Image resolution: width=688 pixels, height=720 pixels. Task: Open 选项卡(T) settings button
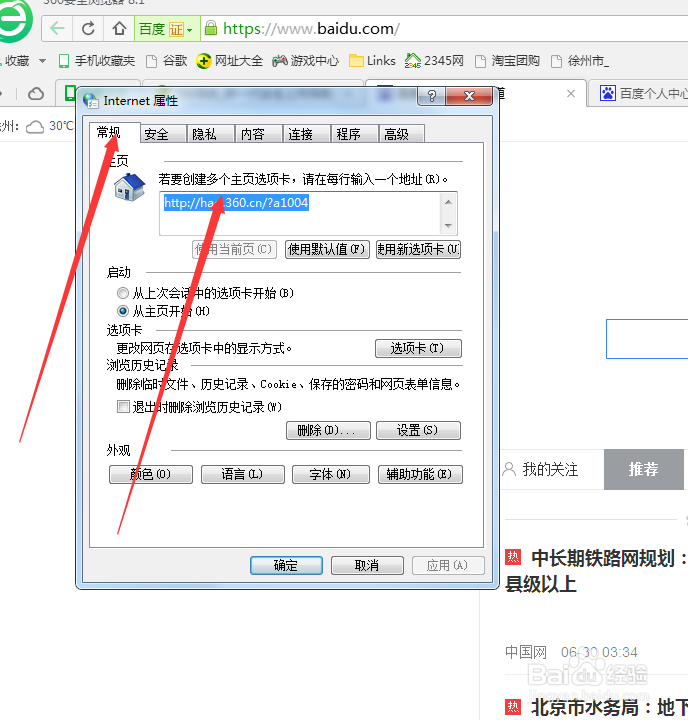pyautogui.click(x=418, y=348)
